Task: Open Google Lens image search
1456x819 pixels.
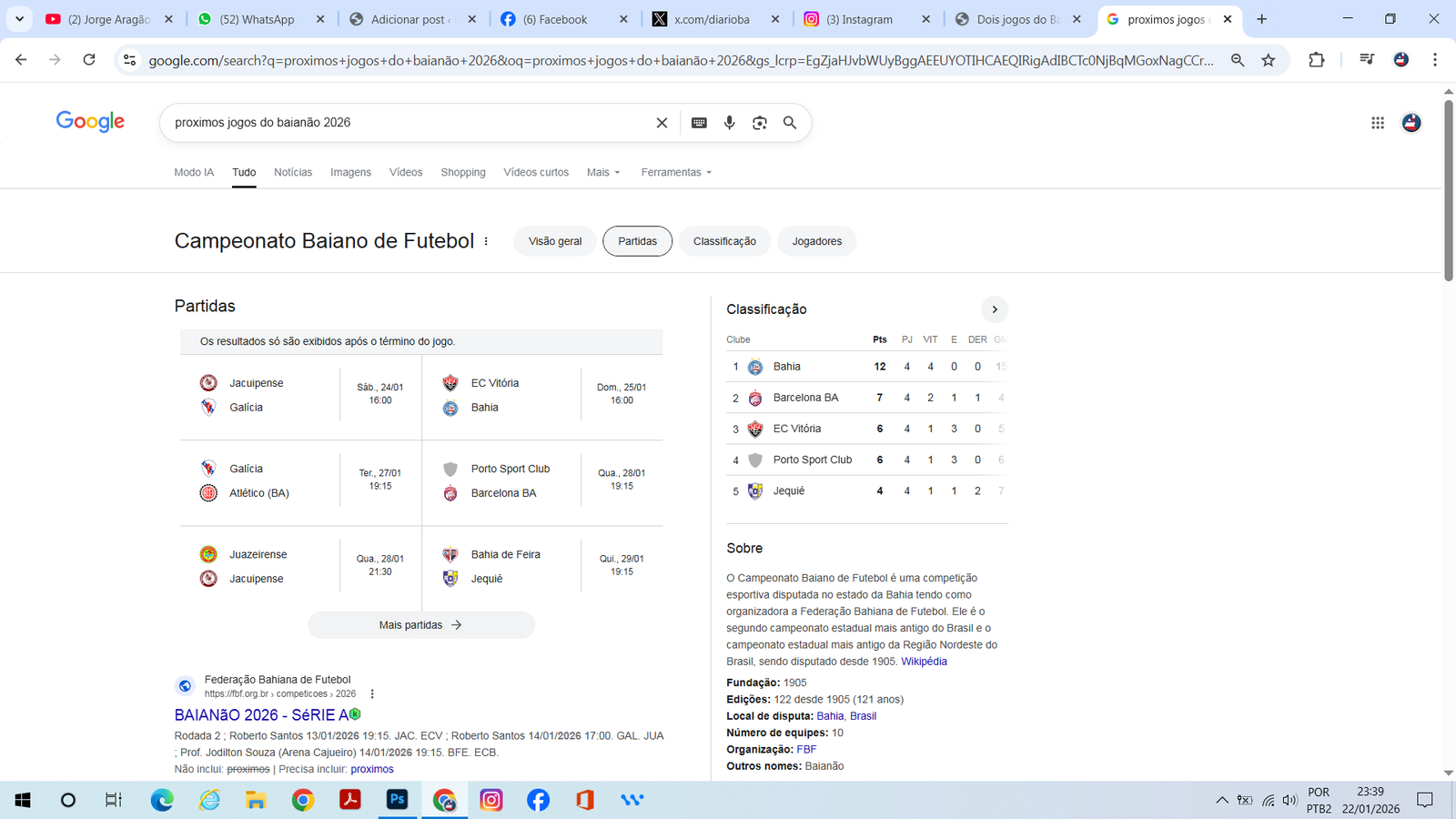Action: [x=759, y=123]
